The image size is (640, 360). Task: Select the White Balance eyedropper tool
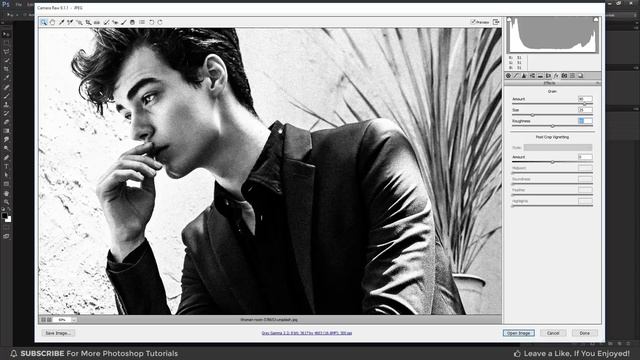61,22
